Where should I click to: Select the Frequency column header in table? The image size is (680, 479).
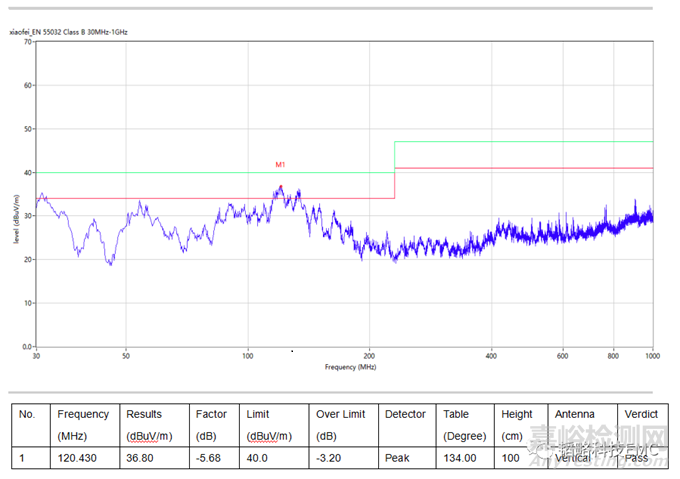83,414
